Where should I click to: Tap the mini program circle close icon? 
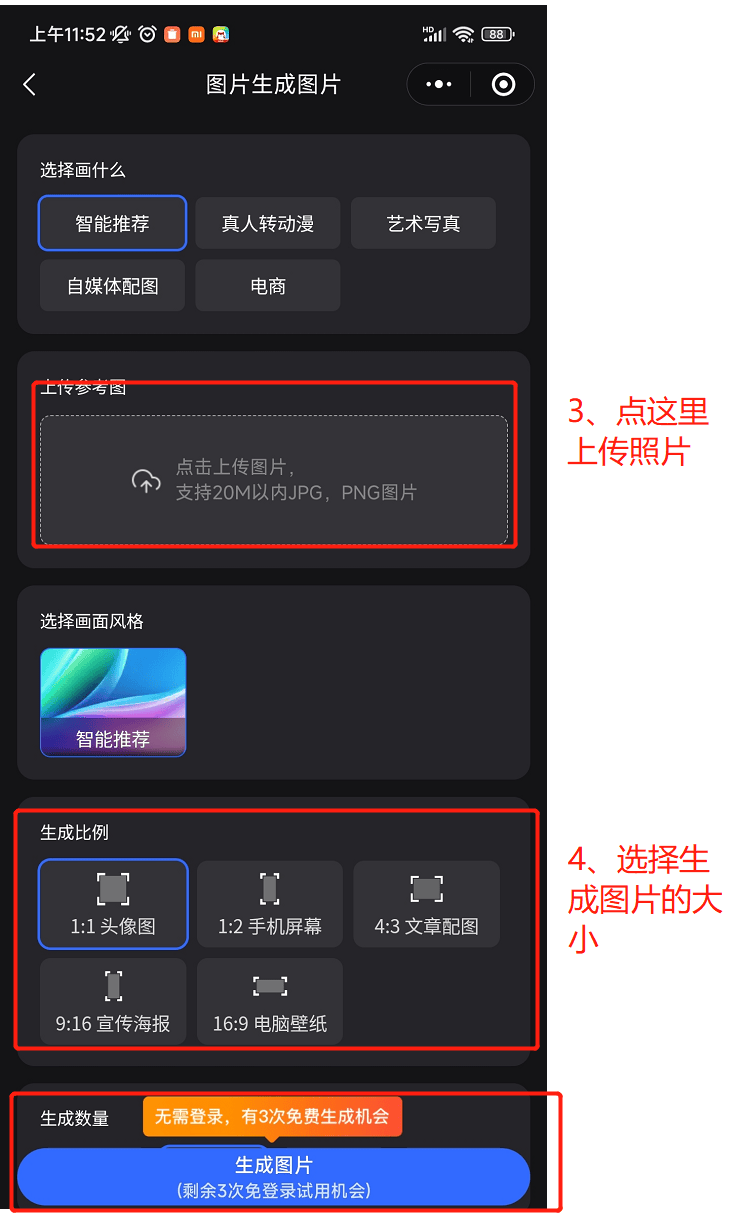pos(504,85)
